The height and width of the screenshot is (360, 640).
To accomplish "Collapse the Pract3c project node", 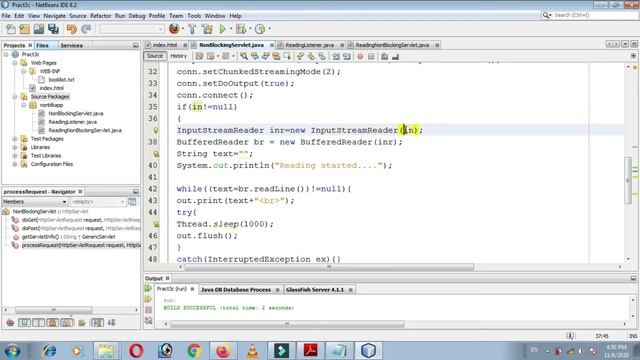I will 6,54.
